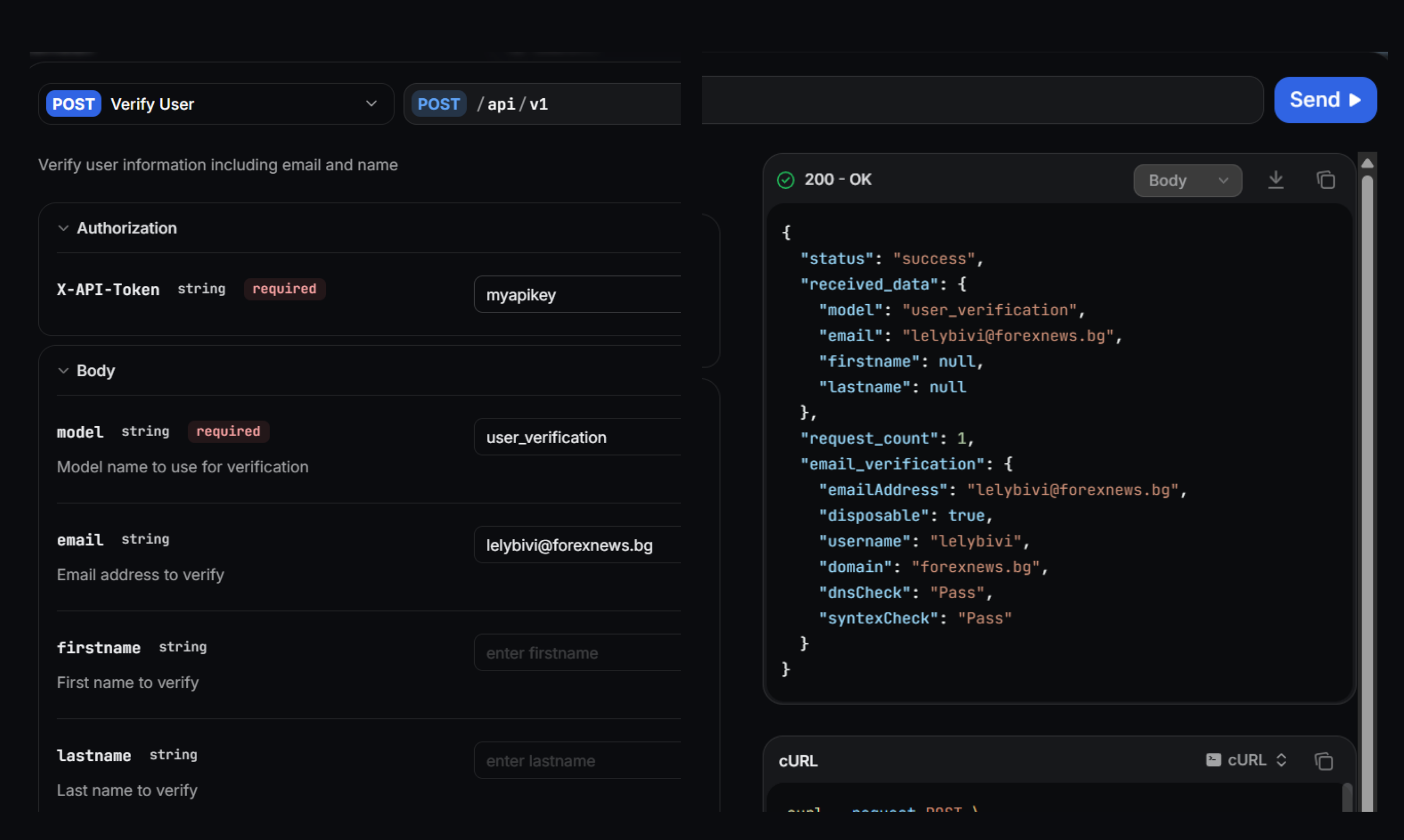Click the email input field

577,545
